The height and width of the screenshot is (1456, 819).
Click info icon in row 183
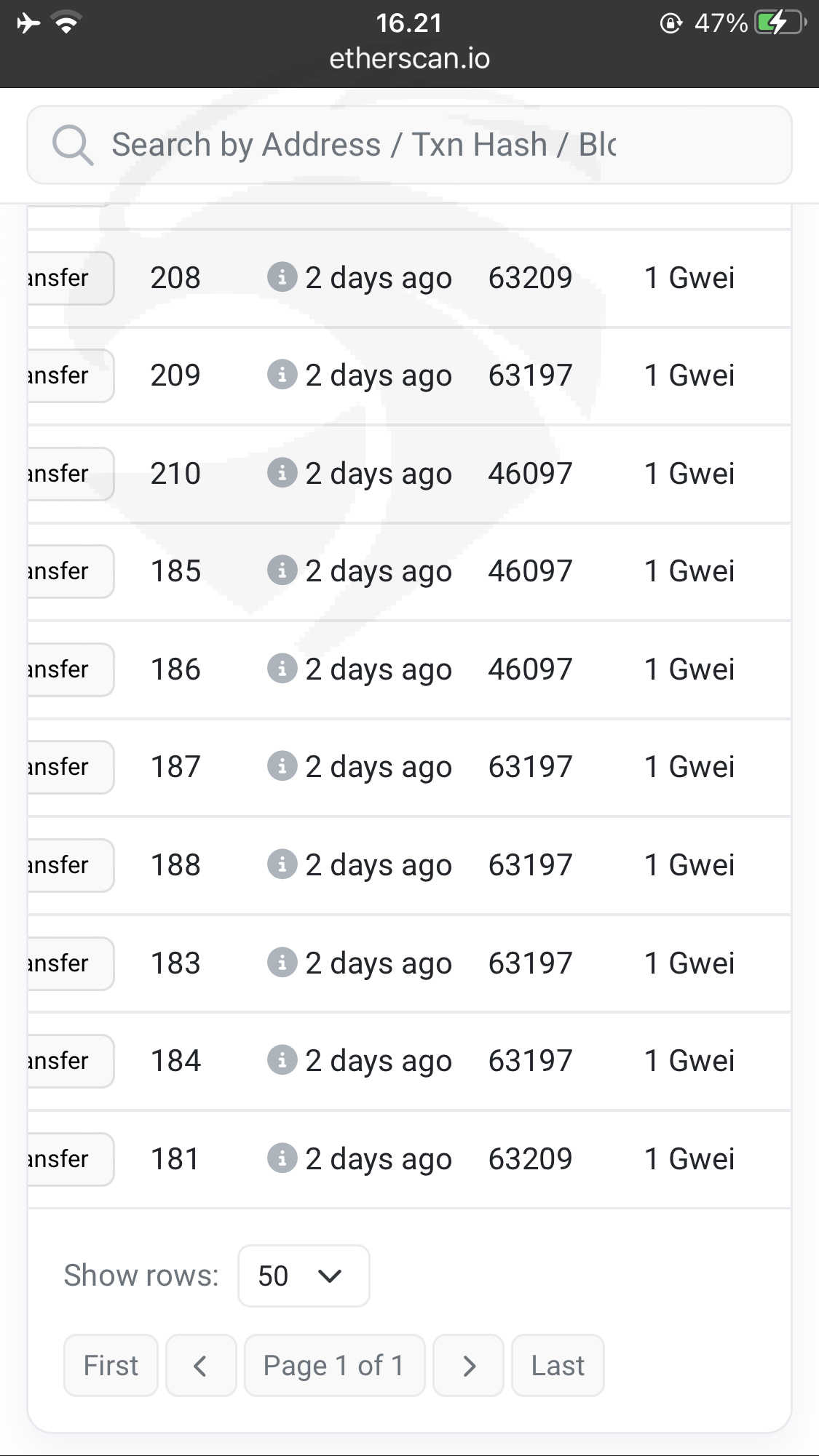(282, 963)
